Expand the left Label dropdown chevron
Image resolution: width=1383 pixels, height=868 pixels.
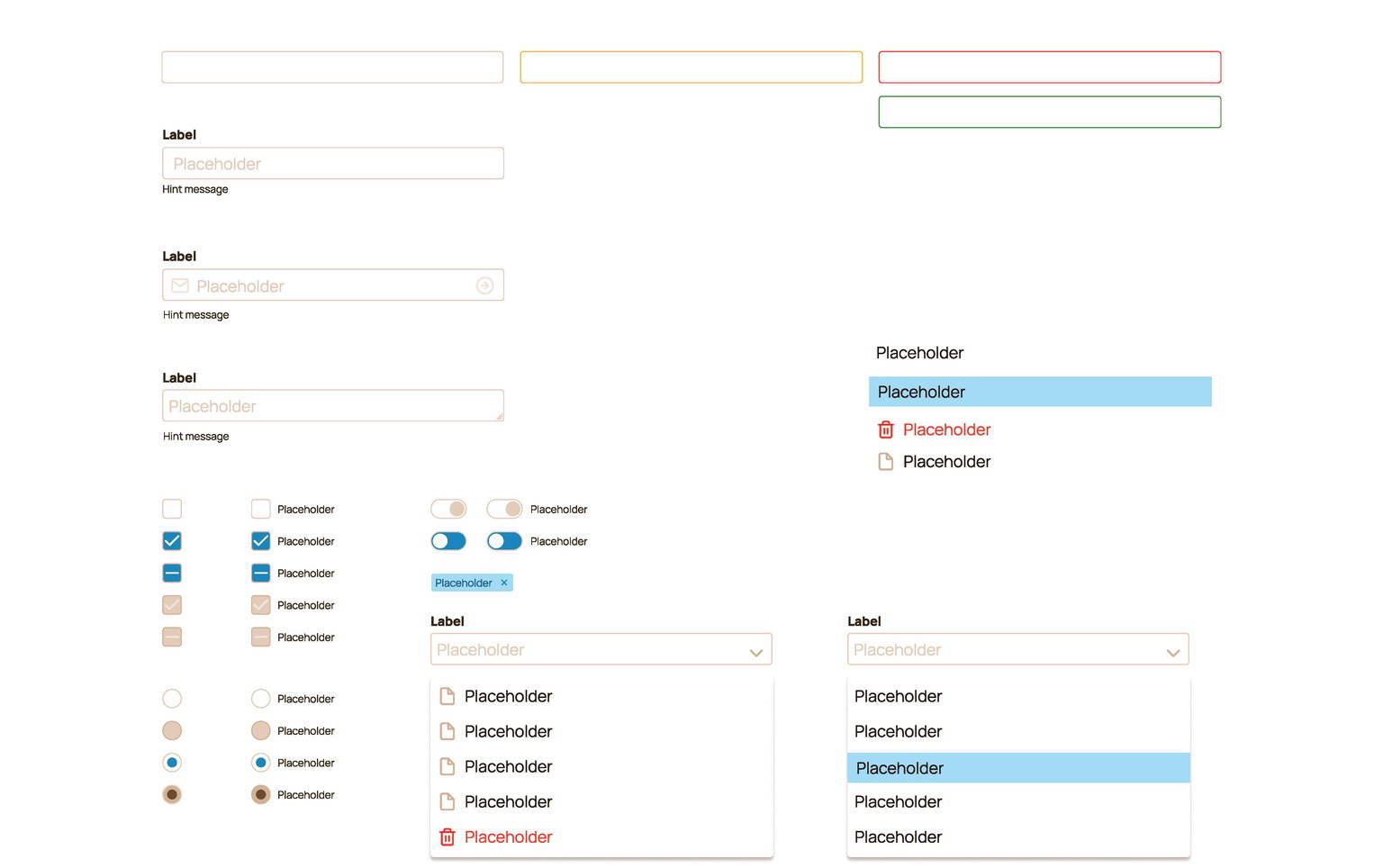[x=756, y=652]
